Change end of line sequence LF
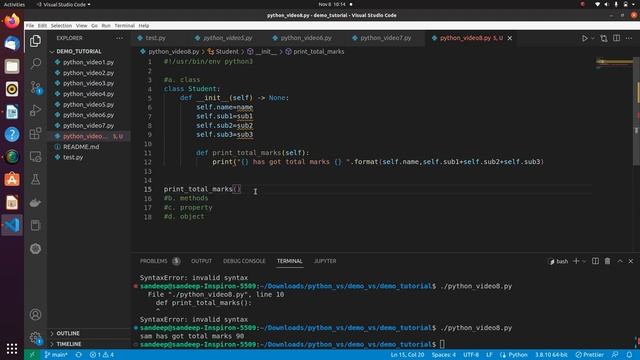The height and width of the screenshot is (360, 640). pos(489,355)
